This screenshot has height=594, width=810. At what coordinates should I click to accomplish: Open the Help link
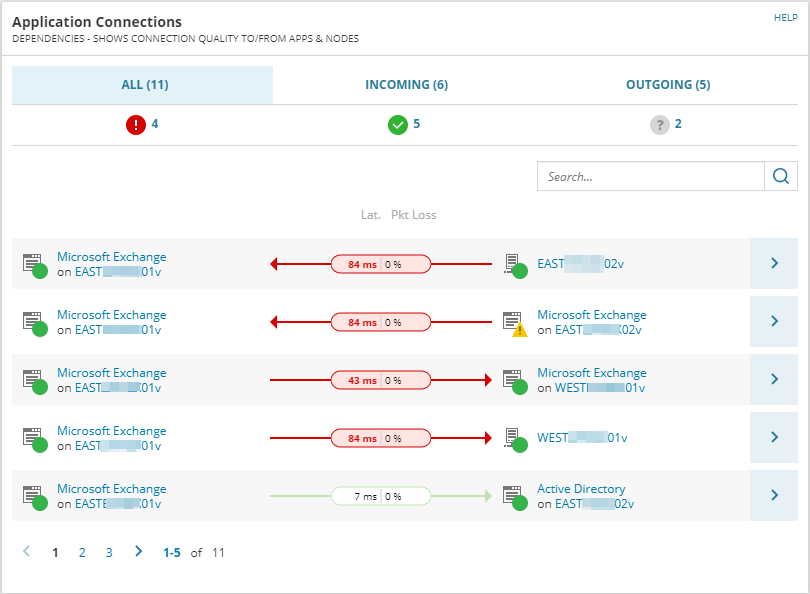(x=785, y=18)
